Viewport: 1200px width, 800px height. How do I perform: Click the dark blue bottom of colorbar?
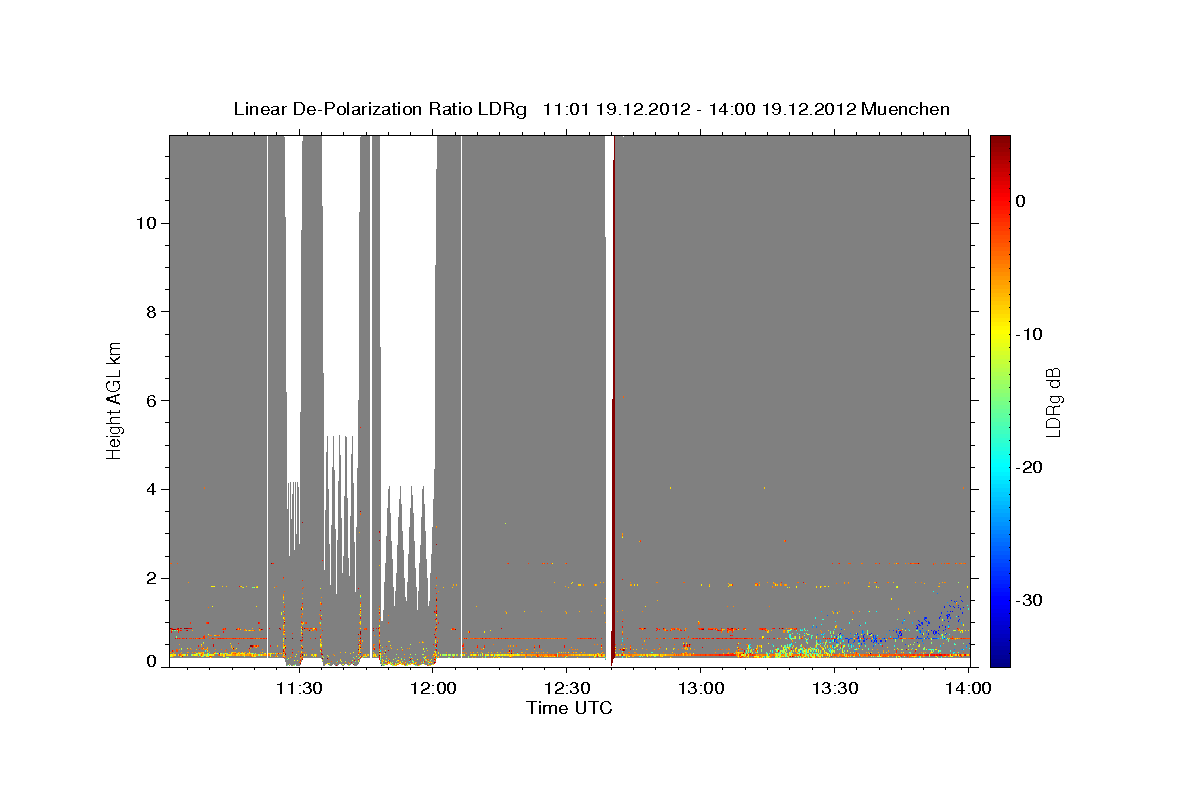pos(1000,655)
